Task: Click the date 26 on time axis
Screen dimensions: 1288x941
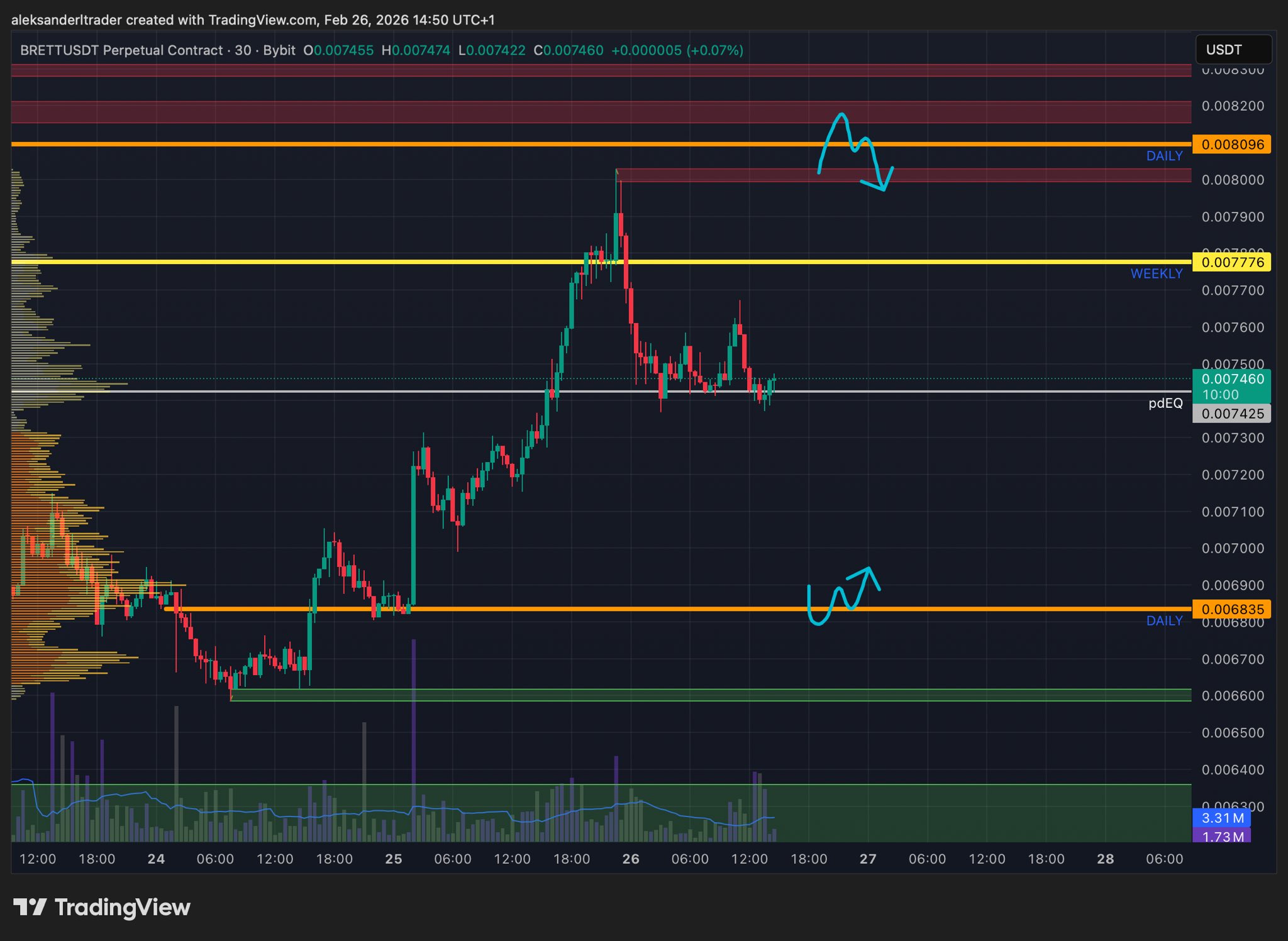Action: 630,859
